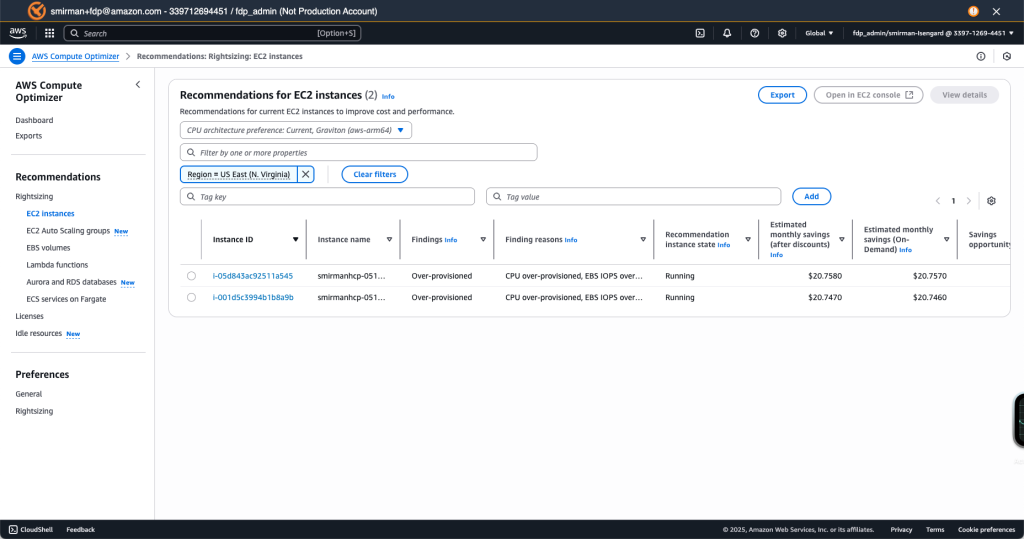Open Licenses in sidebar

pos(29,316)
